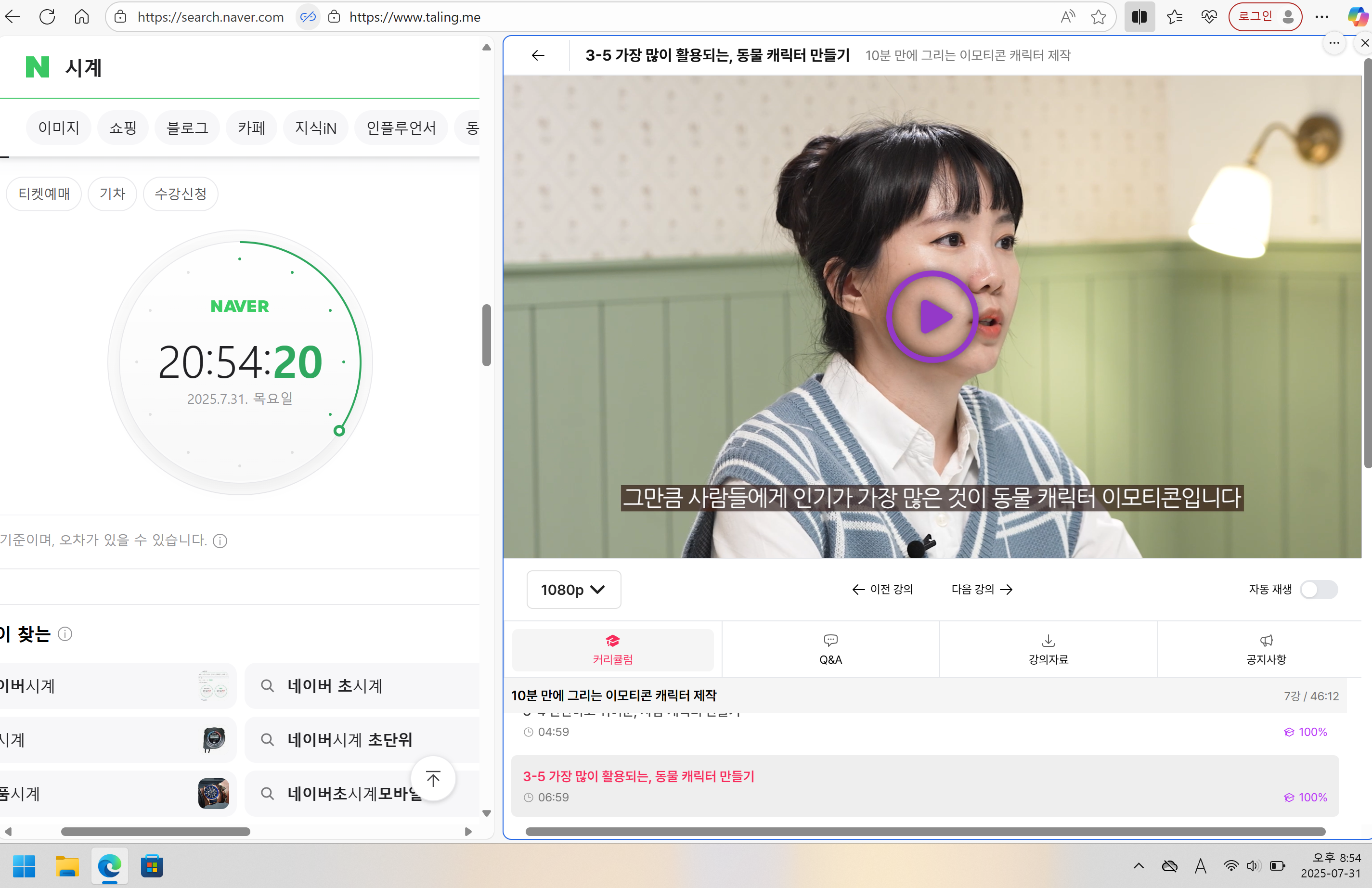Viewport: 1372px width, 888px height.
Task: Open the 공지사항 notices section
Action: click(x=1266, y=649)
